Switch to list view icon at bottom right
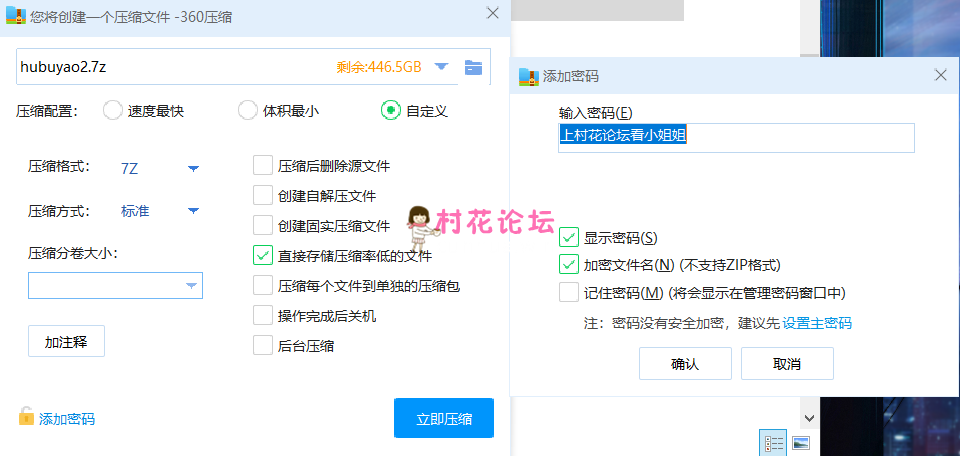This screenshot has height=456, width=960. [x=774, y=443]
